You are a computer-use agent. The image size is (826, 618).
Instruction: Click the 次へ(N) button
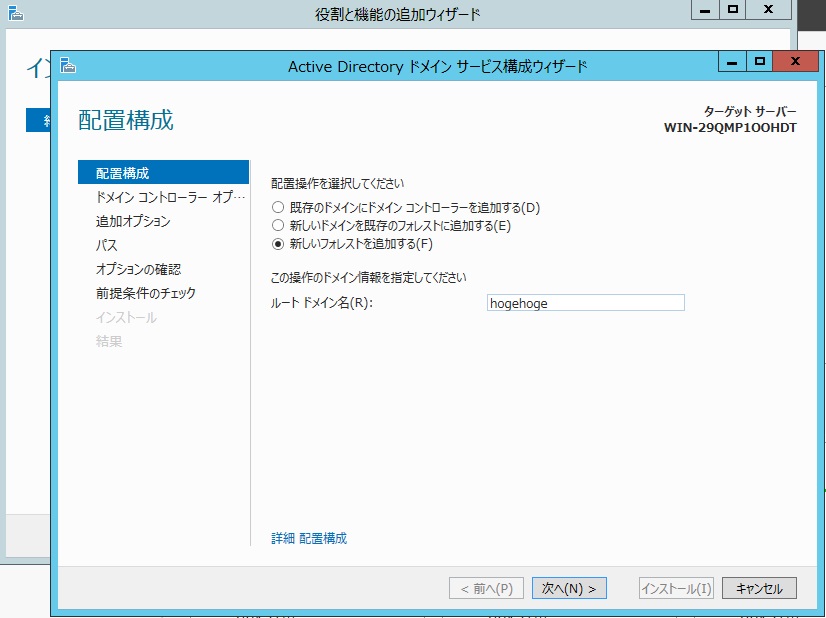569,588
